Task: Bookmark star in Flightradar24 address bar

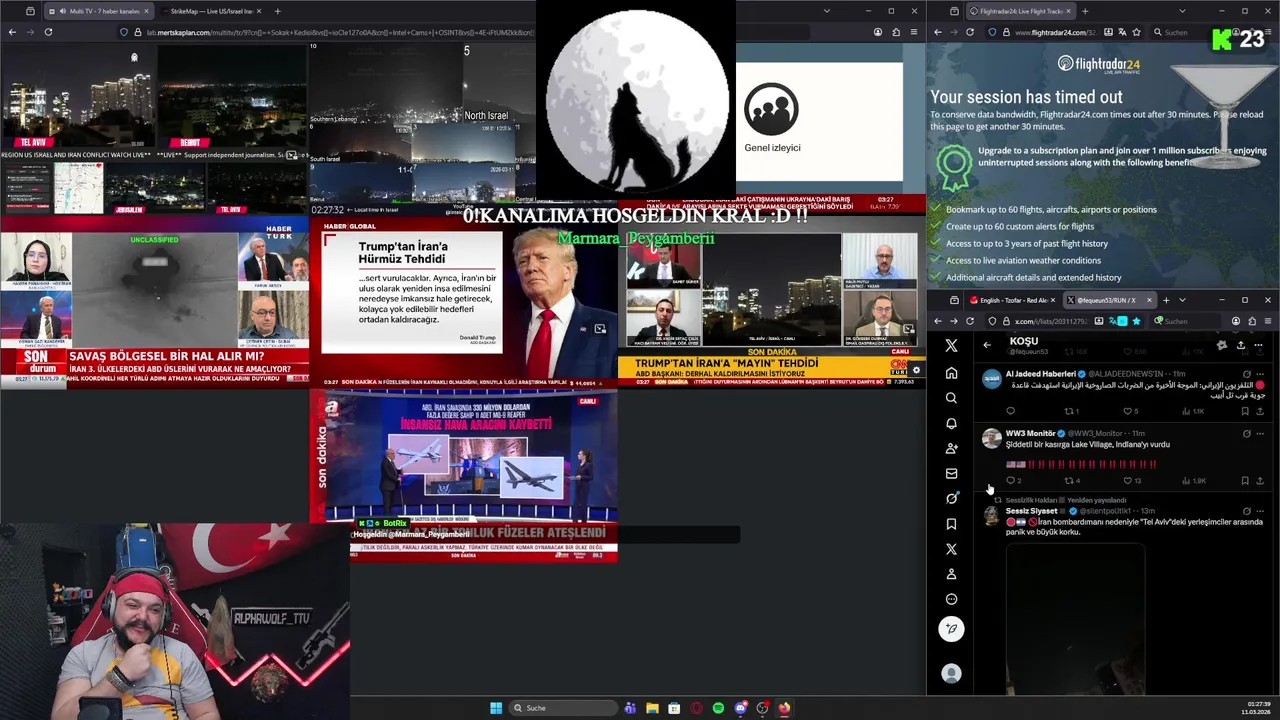Action: 1137,32
